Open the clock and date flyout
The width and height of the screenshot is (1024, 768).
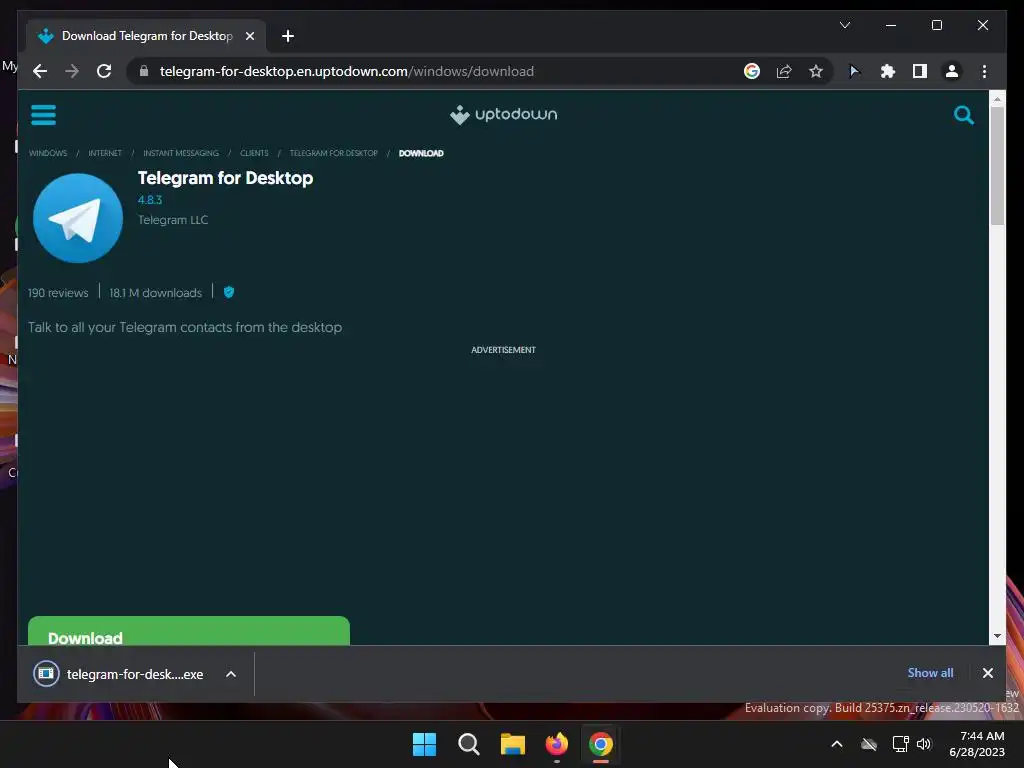tap(977, 744)
